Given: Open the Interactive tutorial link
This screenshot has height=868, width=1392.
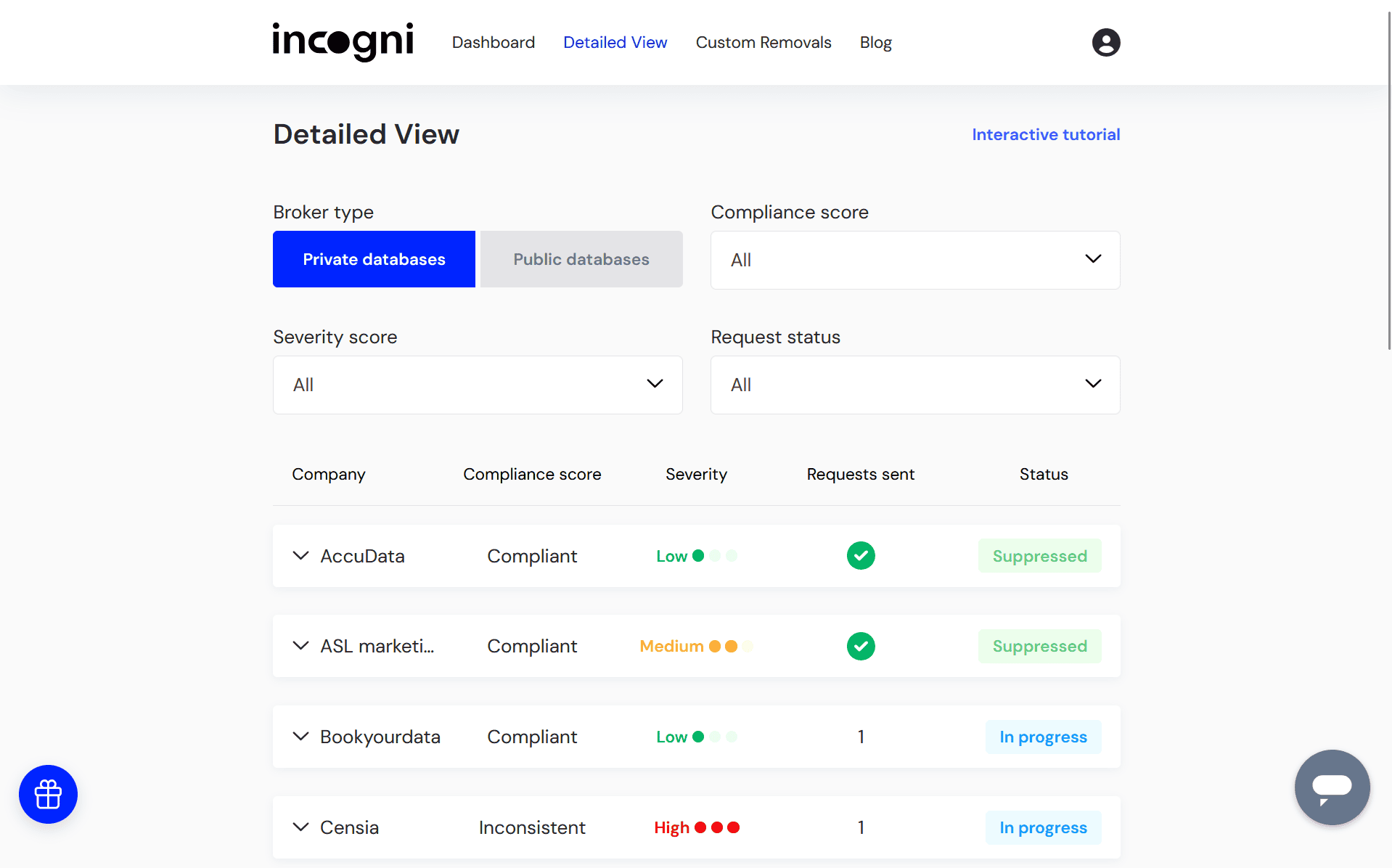Looking at the screenshot, I should 1046,134.
